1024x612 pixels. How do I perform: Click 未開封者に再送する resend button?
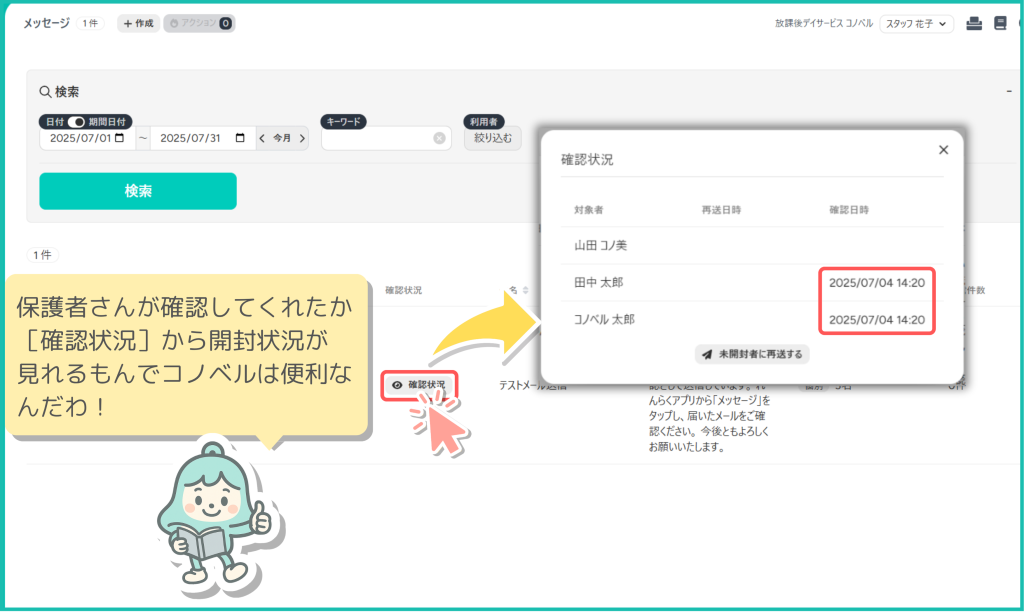[x=752, y=354]
